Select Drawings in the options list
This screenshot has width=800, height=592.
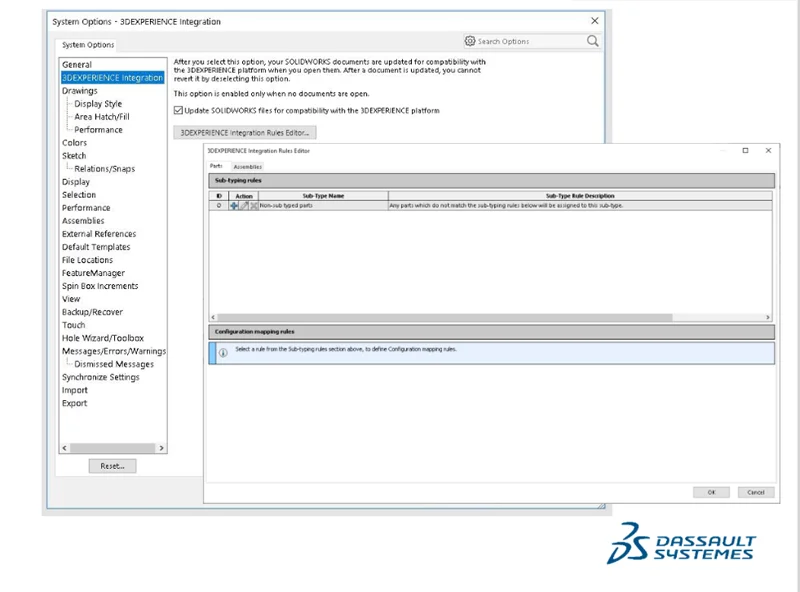[x=80, y=91]
